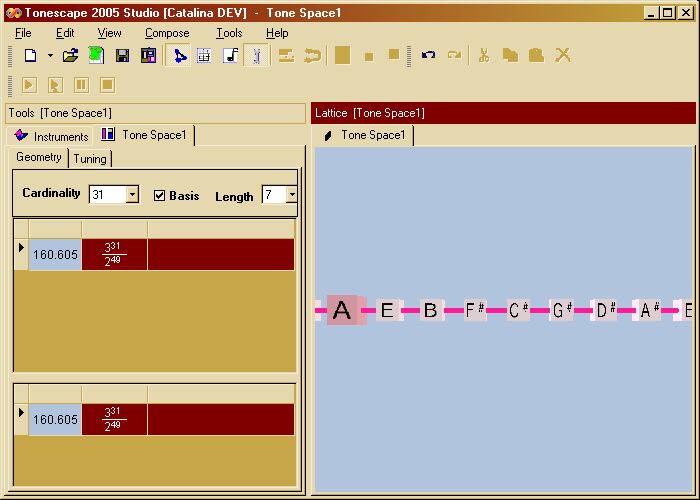Click the music note toolbar icon

[x=230, y=56]
